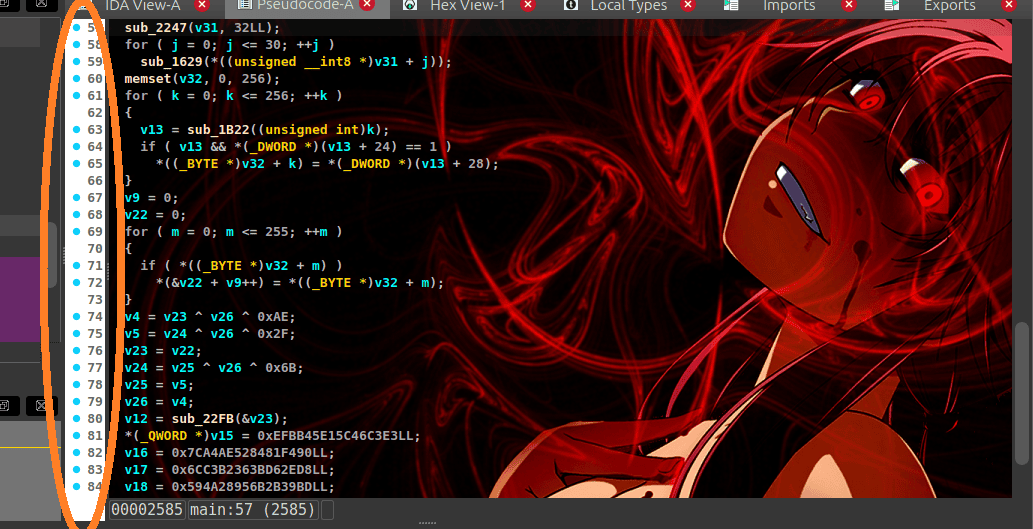
Task: Toggle breakpoint dot on line 72
Action: [x=76, y=283]
